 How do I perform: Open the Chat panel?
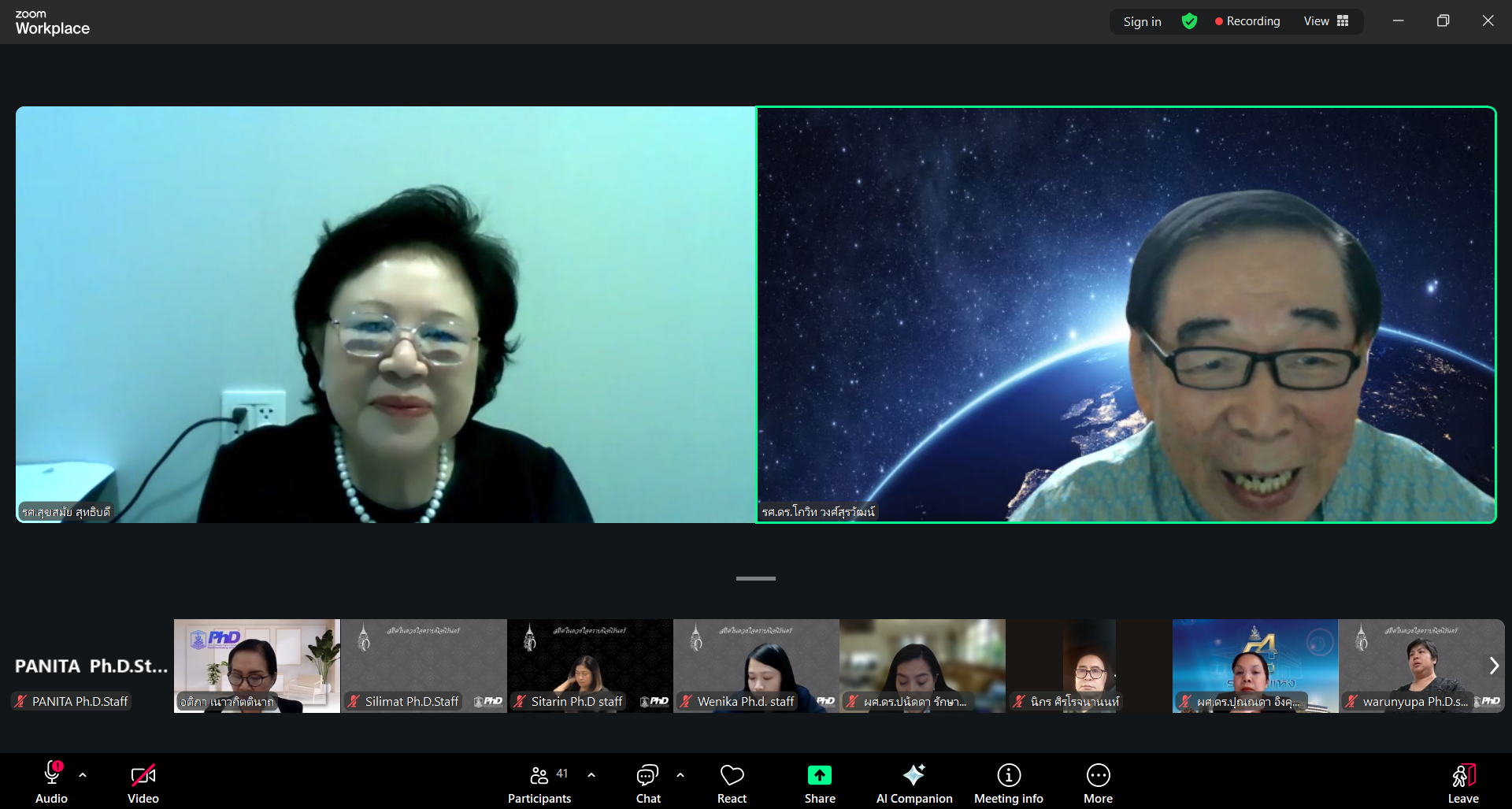click(647, 776)
